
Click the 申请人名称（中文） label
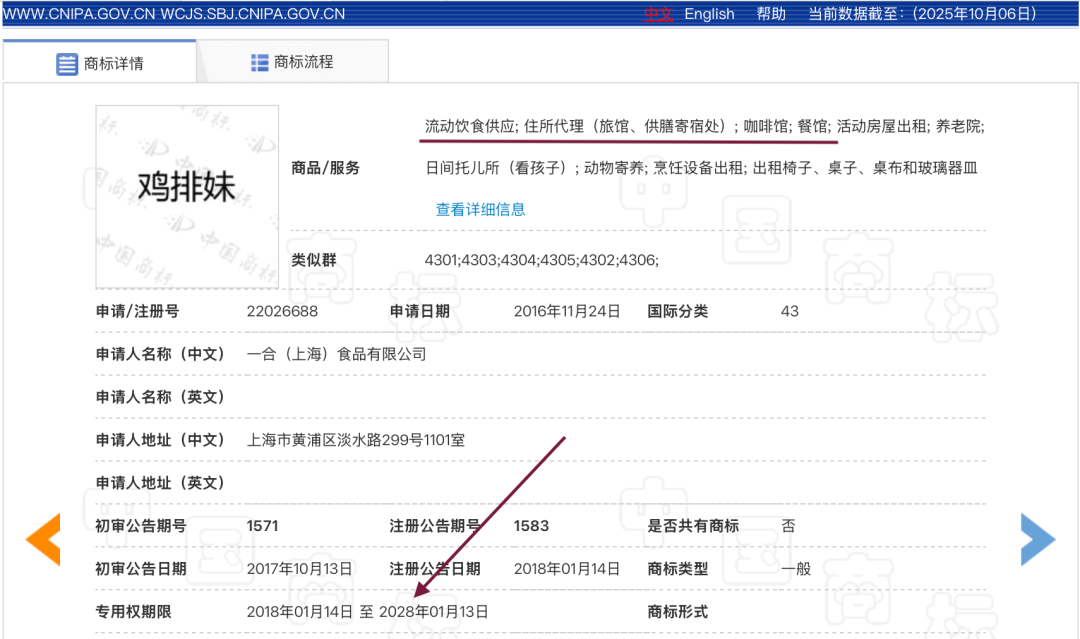coord(160,354)
